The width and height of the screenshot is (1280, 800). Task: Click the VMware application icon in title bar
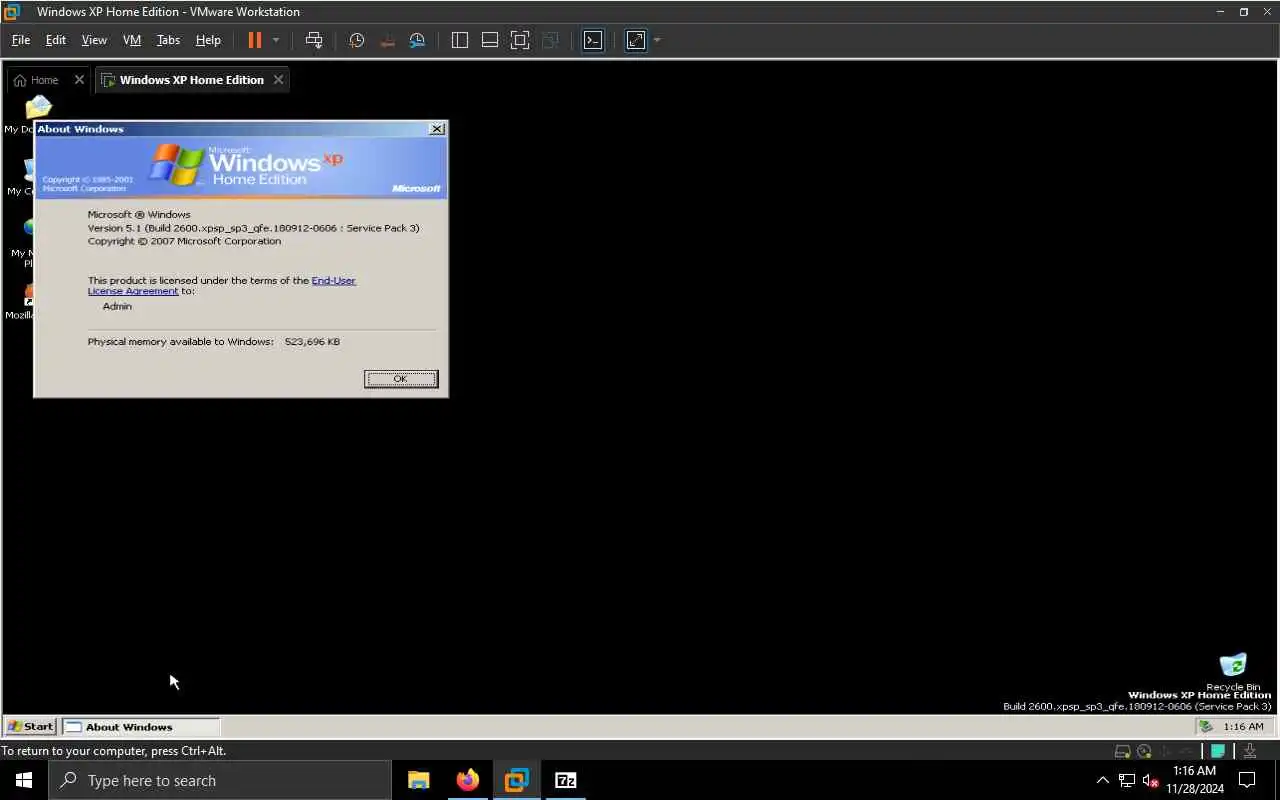[12, 12]
